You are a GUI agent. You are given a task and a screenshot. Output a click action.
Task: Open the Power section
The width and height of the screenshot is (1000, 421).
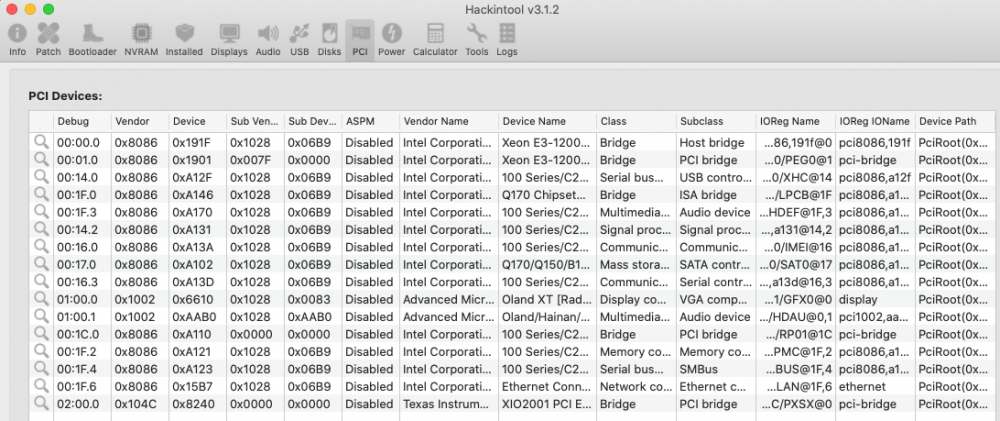(x=391, y=39)
